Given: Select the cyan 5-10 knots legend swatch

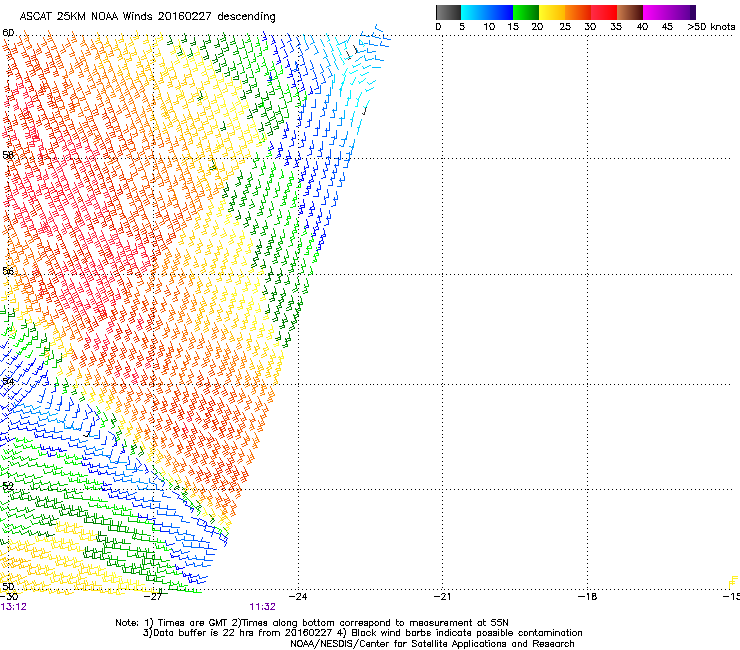Looking at the screenshot, I should pos(474,12).
